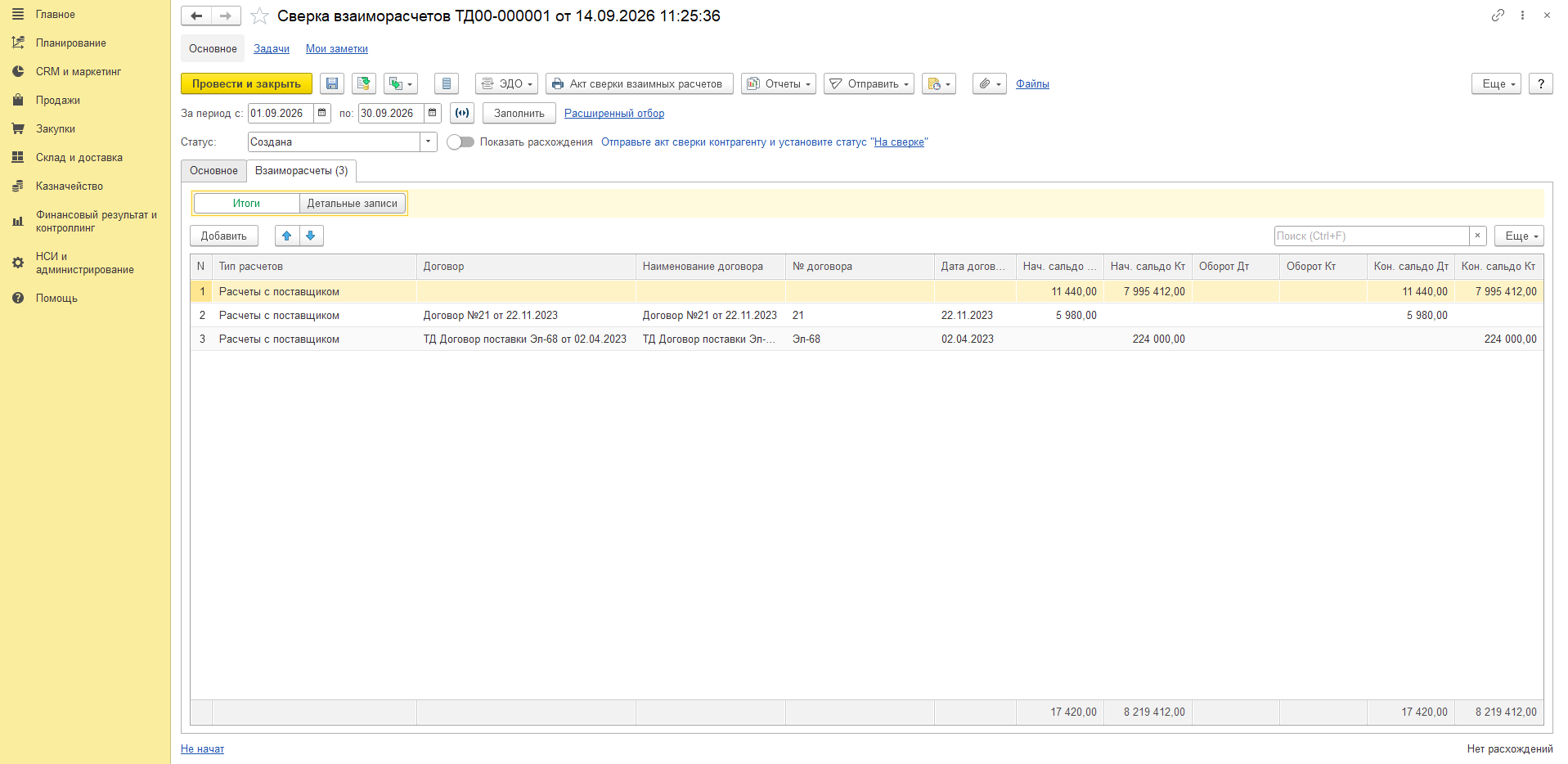The height and width of the screenshot is (764, 1568).
Task: Open the ЭДО dropdown menu
Action: tap(506, 83)
